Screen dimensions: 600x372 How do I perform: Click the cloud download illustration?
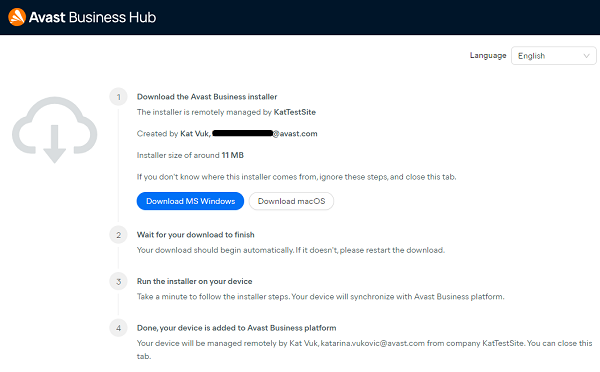(54, 130)
